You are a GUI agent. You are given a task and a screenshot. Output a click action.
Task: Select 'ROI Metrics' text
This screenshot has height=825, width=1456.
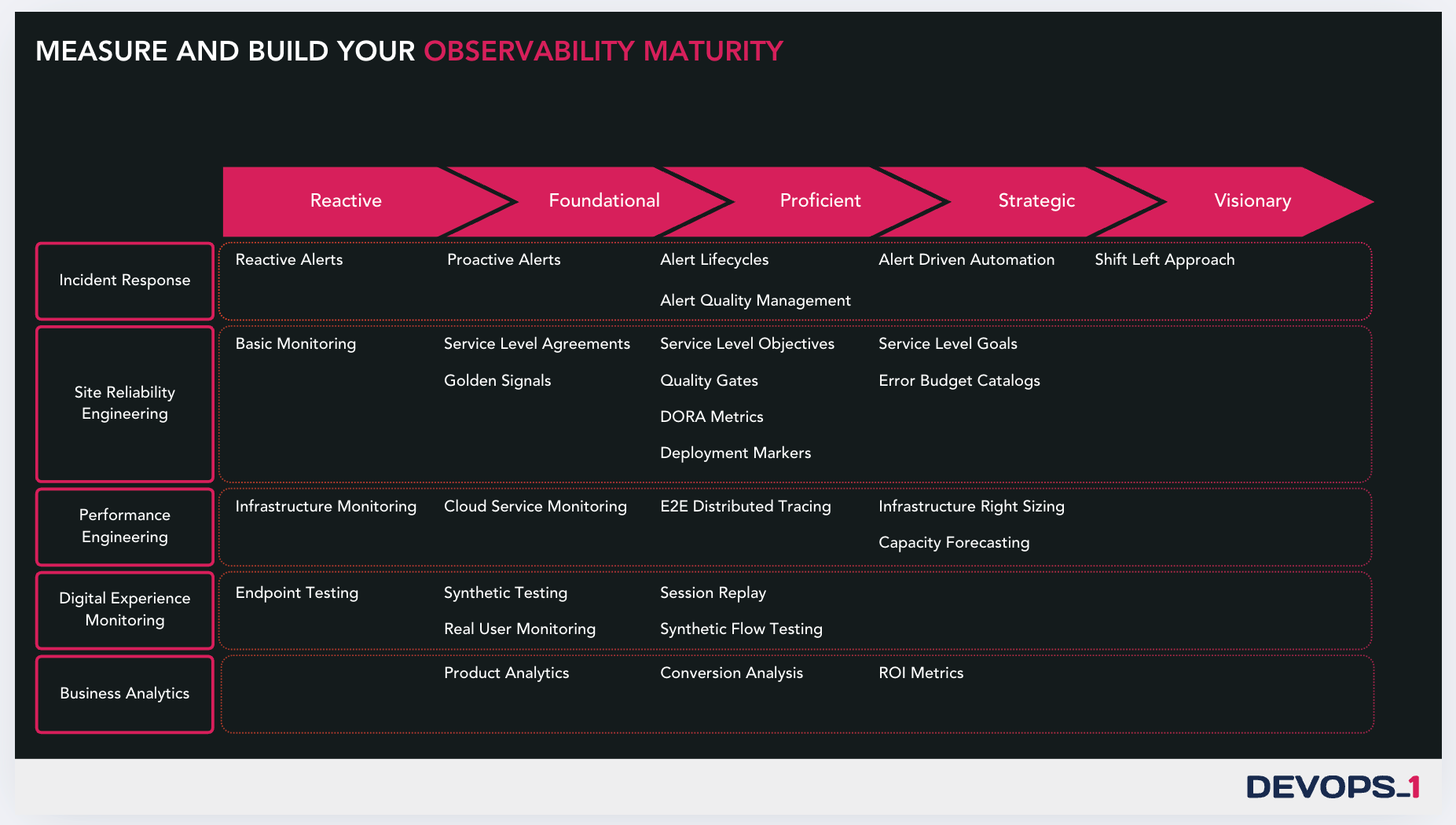(921, 673)
